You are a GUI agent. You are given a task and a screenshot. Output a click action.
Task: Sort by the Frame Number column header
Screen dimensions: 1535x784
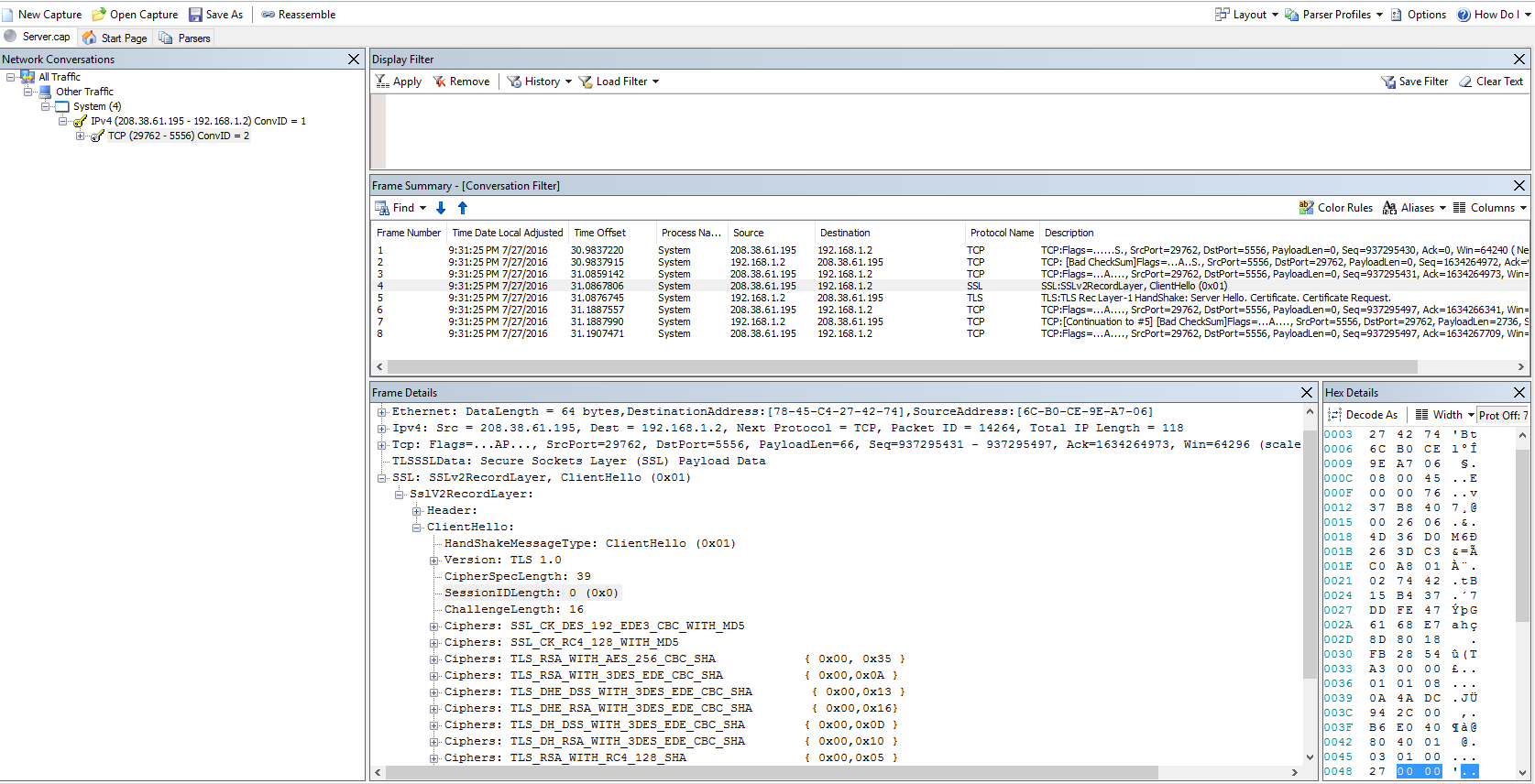pos(409,233)
